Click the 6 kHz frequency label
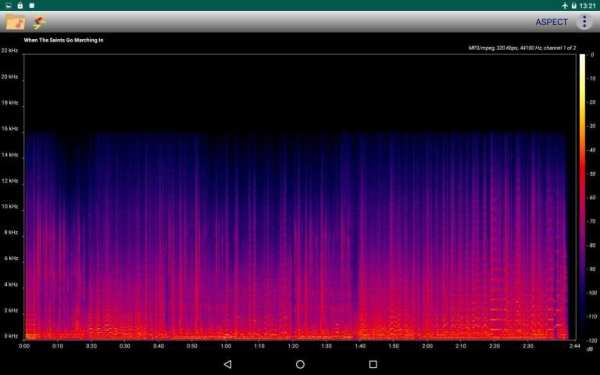The width and height of the screenshot is (600, 375). pos(11,258)
